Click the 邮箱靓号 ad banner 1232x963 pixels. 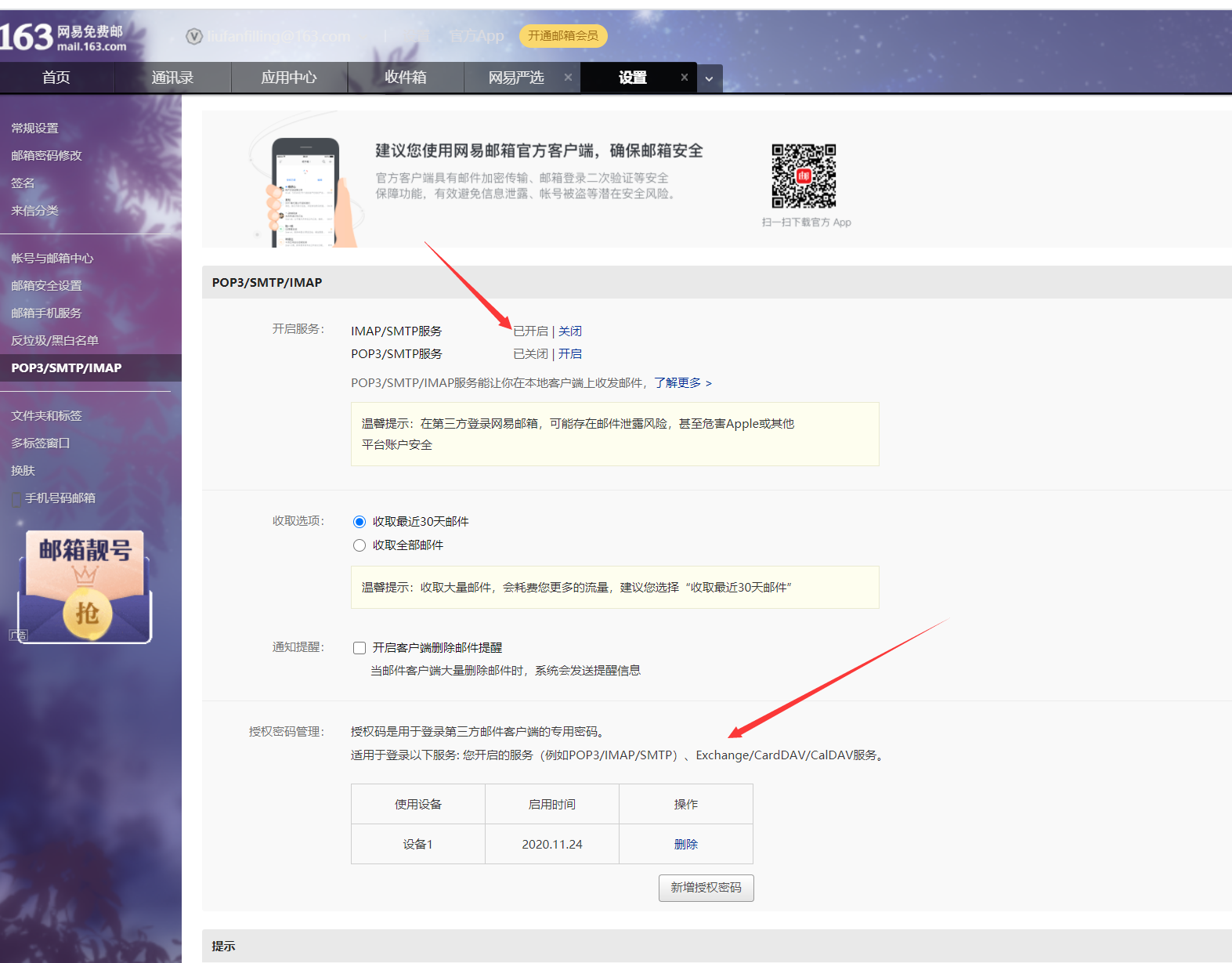(x=85, y=587)
